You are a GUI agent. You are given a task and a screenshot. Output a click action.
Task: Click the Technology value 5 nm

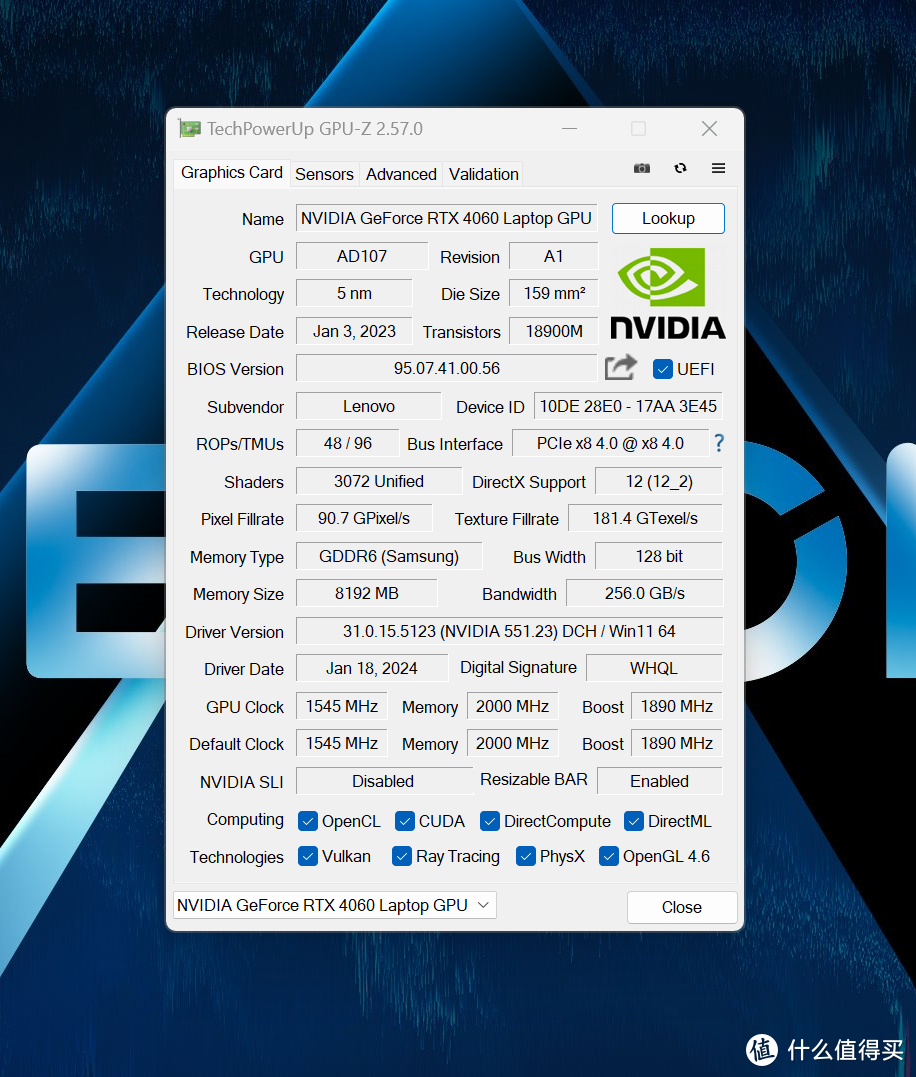click(x=354, y=293)
